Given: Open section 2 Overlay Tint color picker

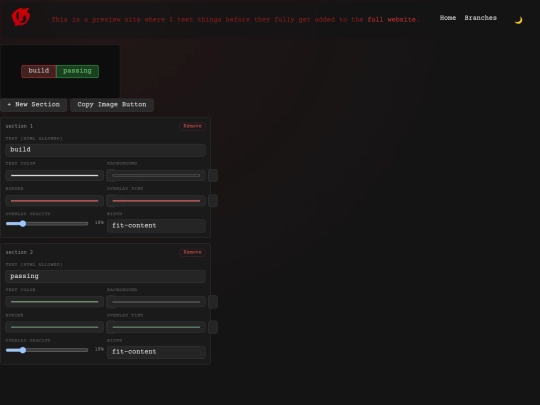Looking at the screenshot, I should (x=156, y=327).
